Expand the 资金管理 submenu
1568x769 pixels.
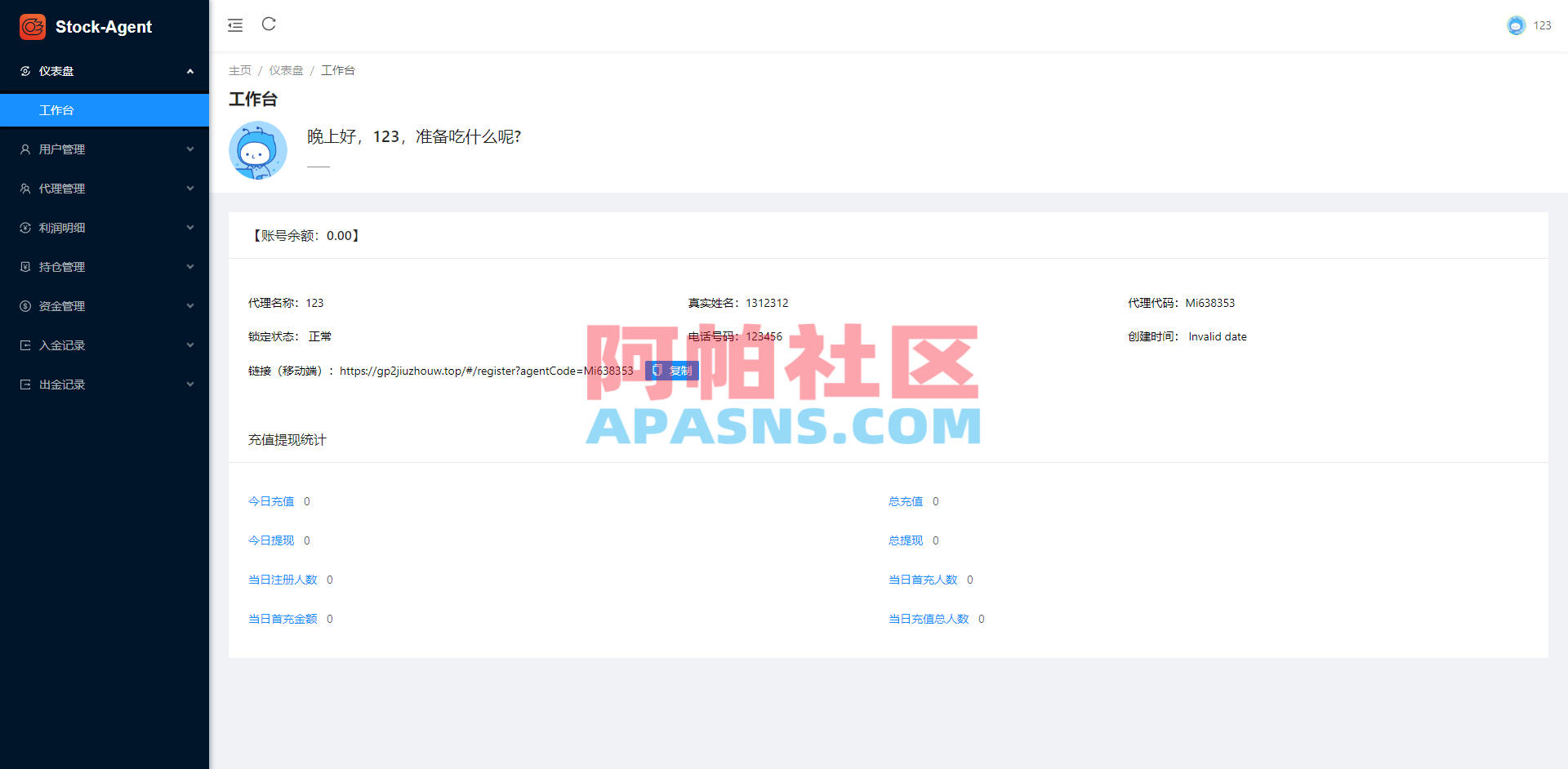point(190,305)
